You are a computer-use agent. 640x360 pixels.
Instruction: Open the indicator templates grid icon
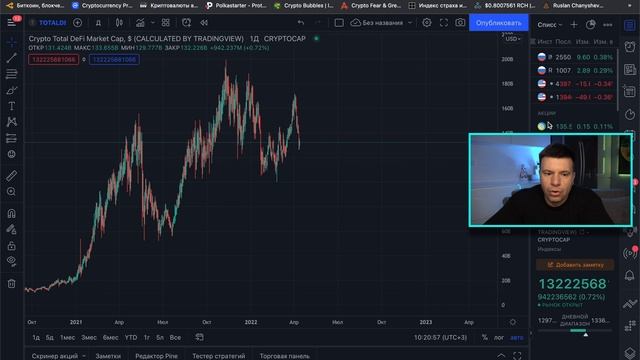pyautogui.click(x=165, y=23)
